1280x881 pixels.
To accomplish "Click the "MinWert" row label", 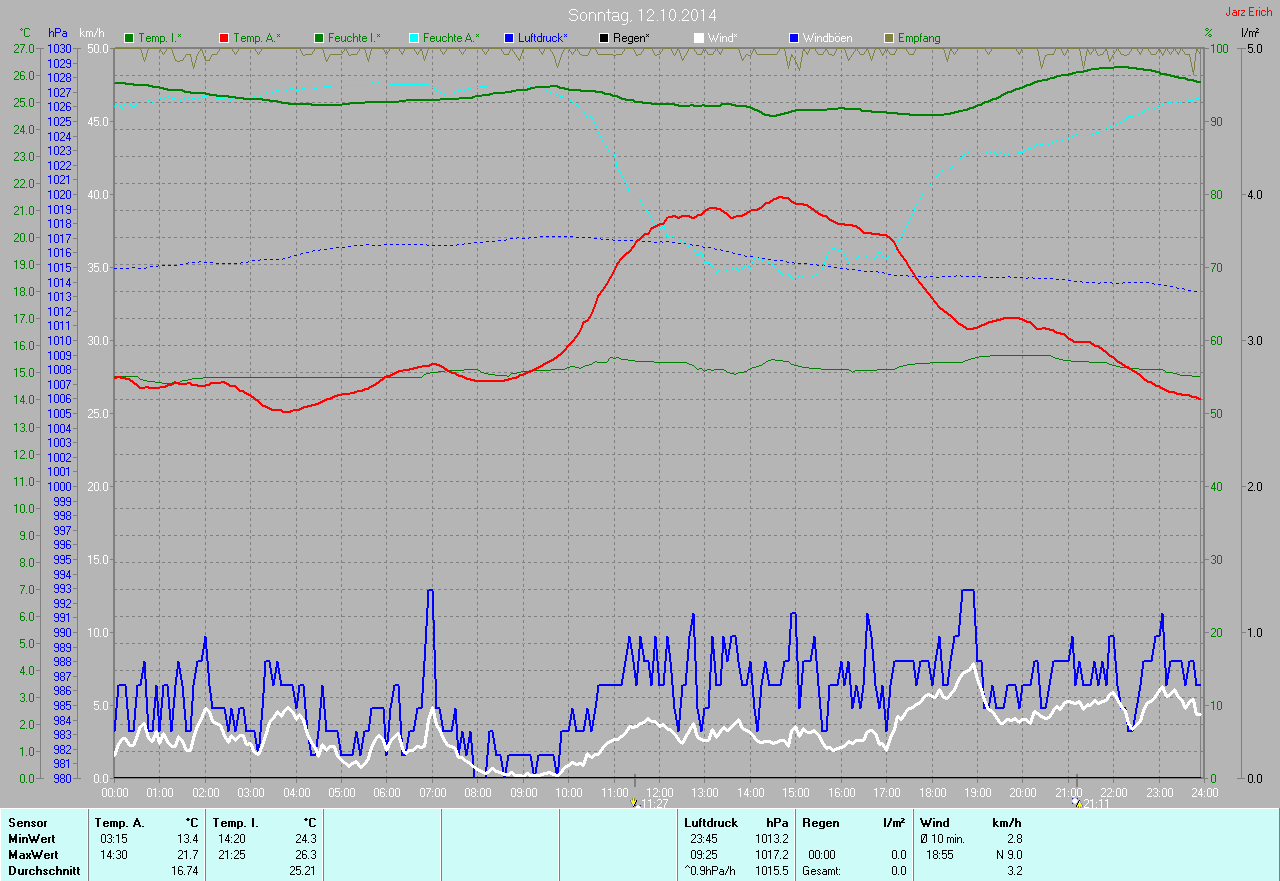I will click(32, 839).
